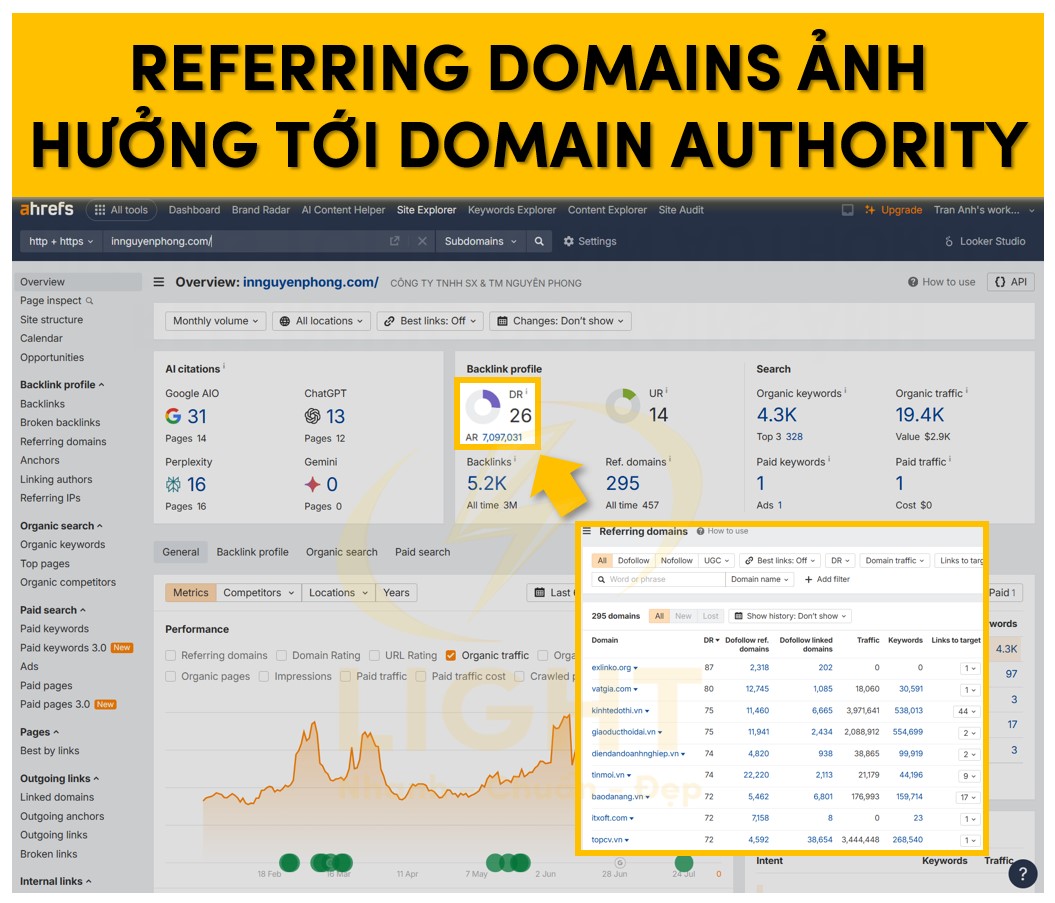
Task: Enable the Impressions checkbox
Action: point(264,676)
